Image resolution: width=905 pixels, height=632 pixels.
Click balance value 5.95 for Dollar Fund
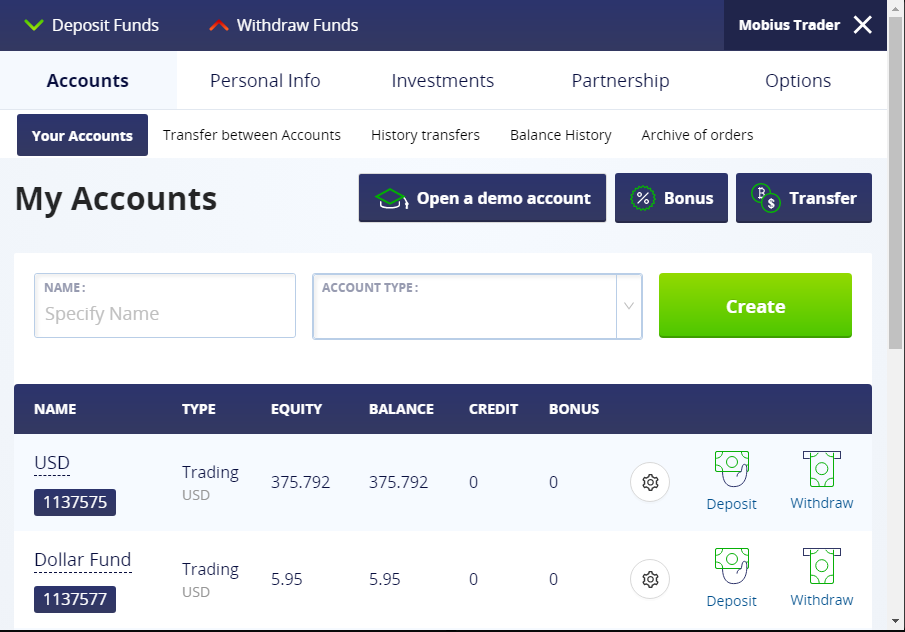pos(385,579)
